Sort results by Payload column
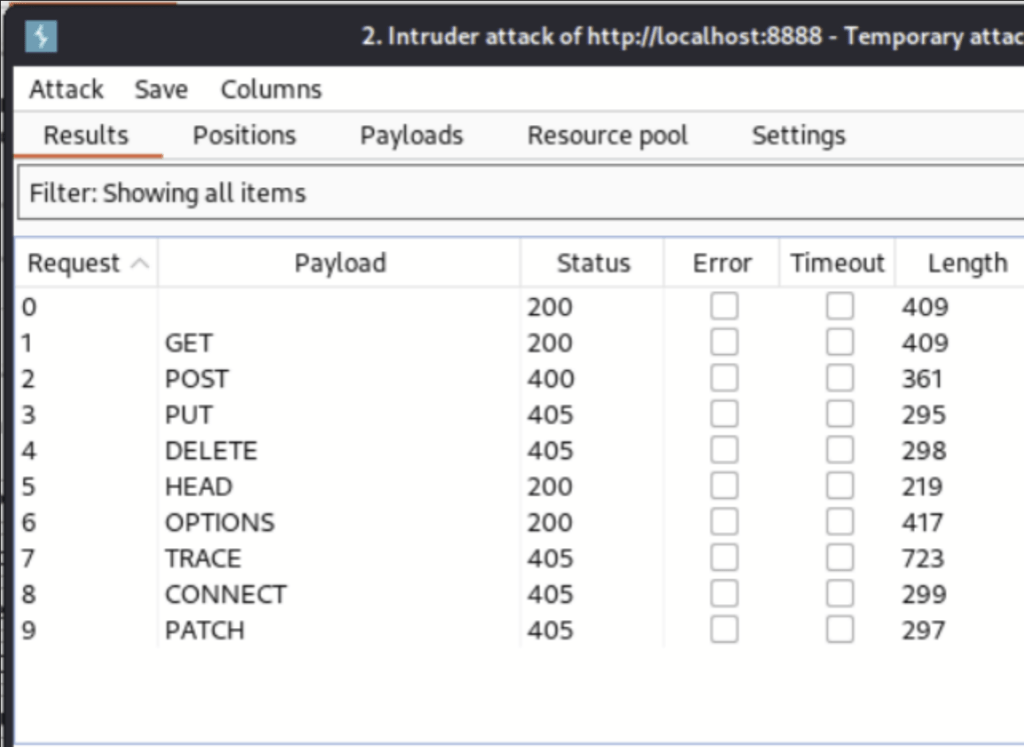Viewport: 1024px width, 747px height. (339, 263)
